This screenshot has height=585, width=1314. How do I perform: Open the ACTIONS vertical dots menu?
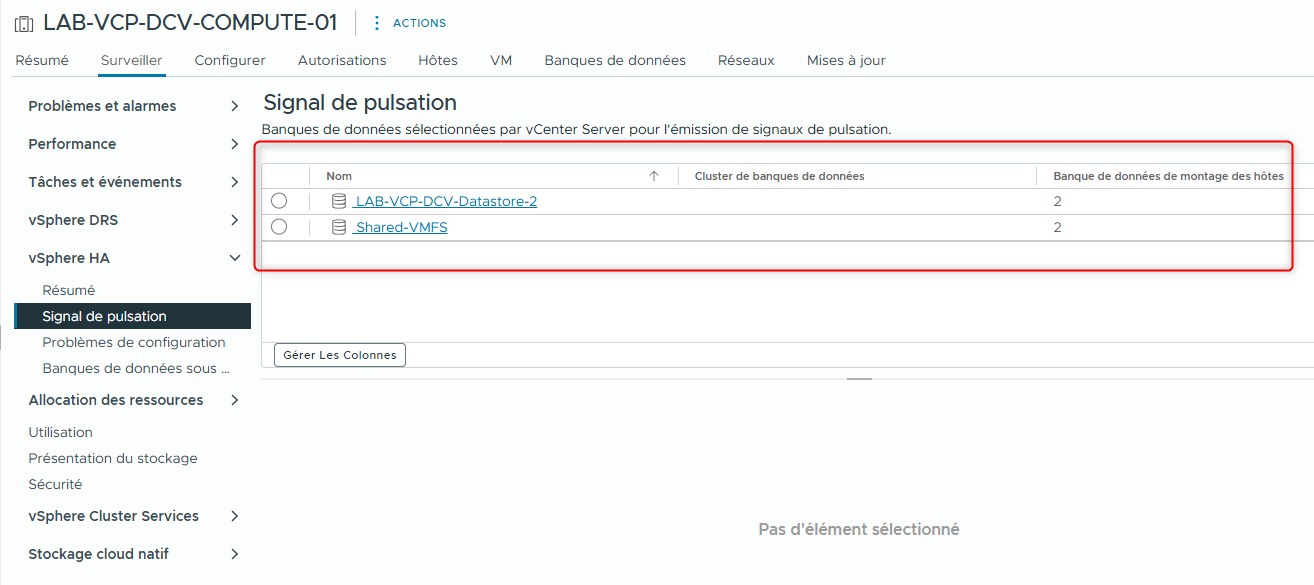click(x=375, y=22)
